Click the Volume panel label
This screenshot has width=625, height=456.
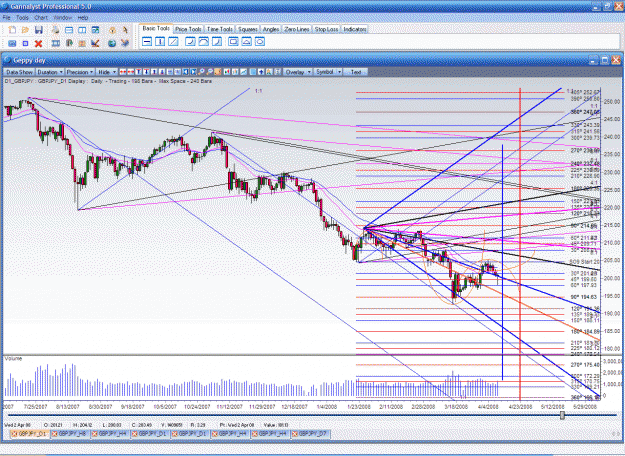[13, 359]
